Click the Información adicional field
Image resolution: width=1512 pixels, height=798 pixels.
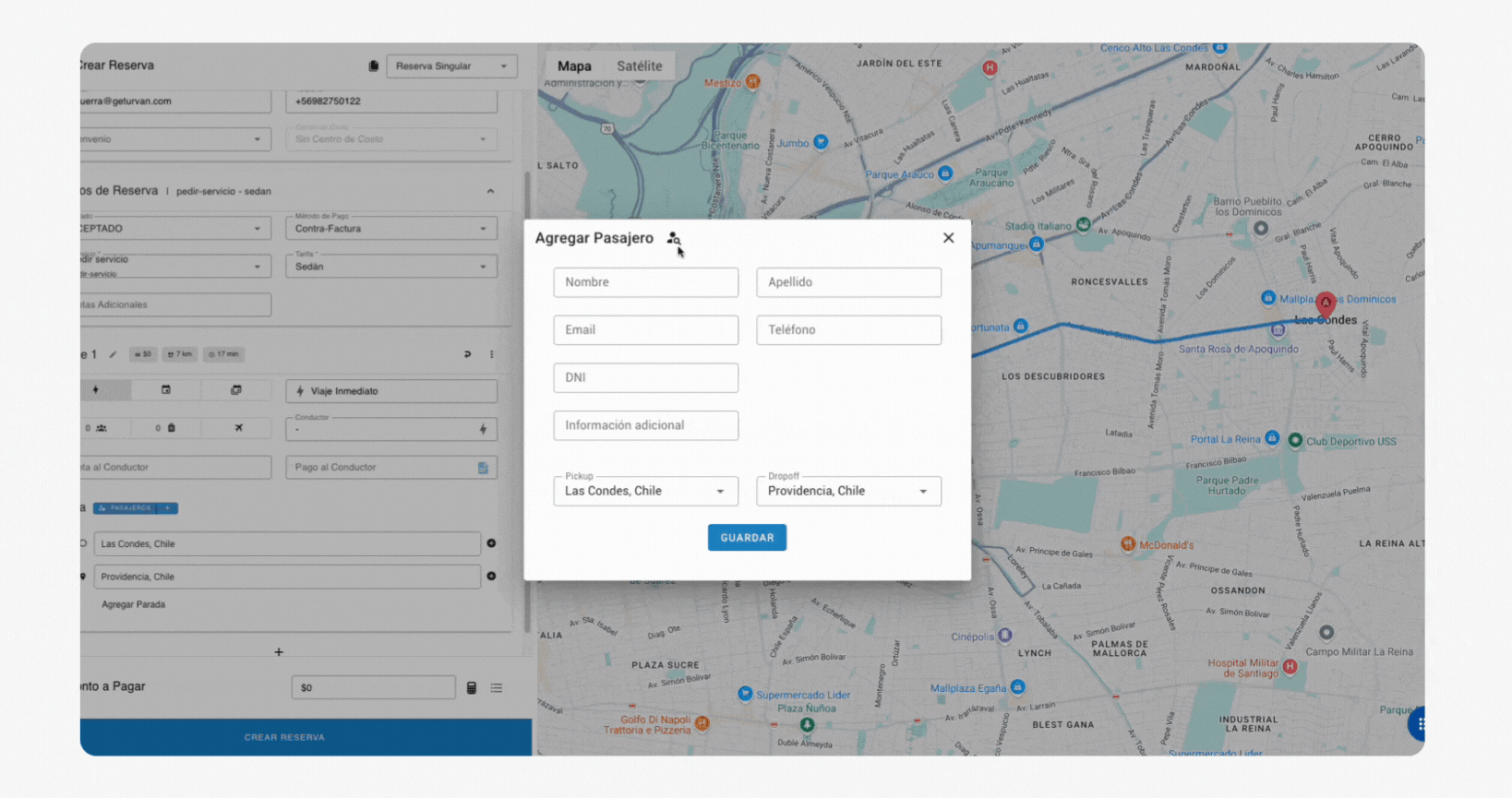[x=646, y=425]
